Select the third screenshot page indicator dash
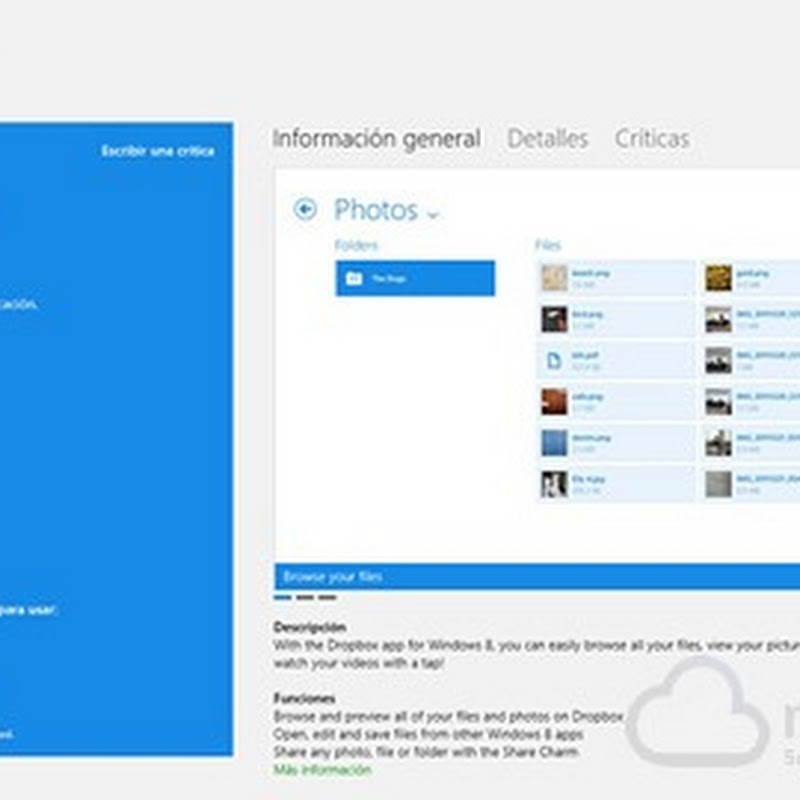 point(328,597)
